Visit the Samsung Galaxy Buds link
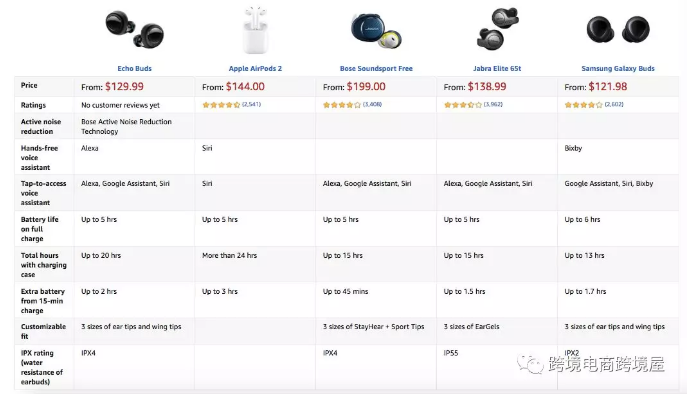This screenshot has width=695, height=400. point(618,68)
